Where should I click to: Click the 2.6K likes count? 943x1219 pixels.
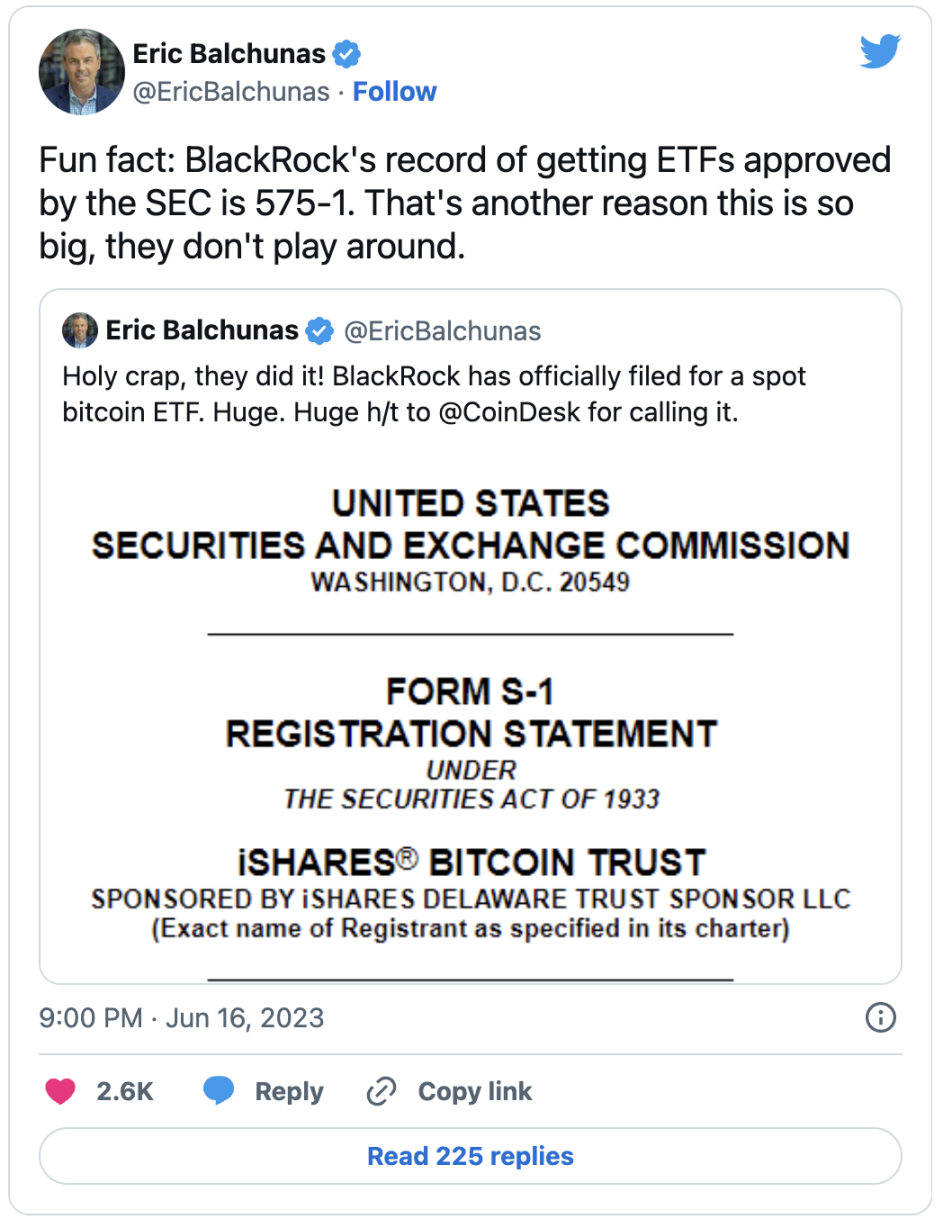tap(125, 1092)
